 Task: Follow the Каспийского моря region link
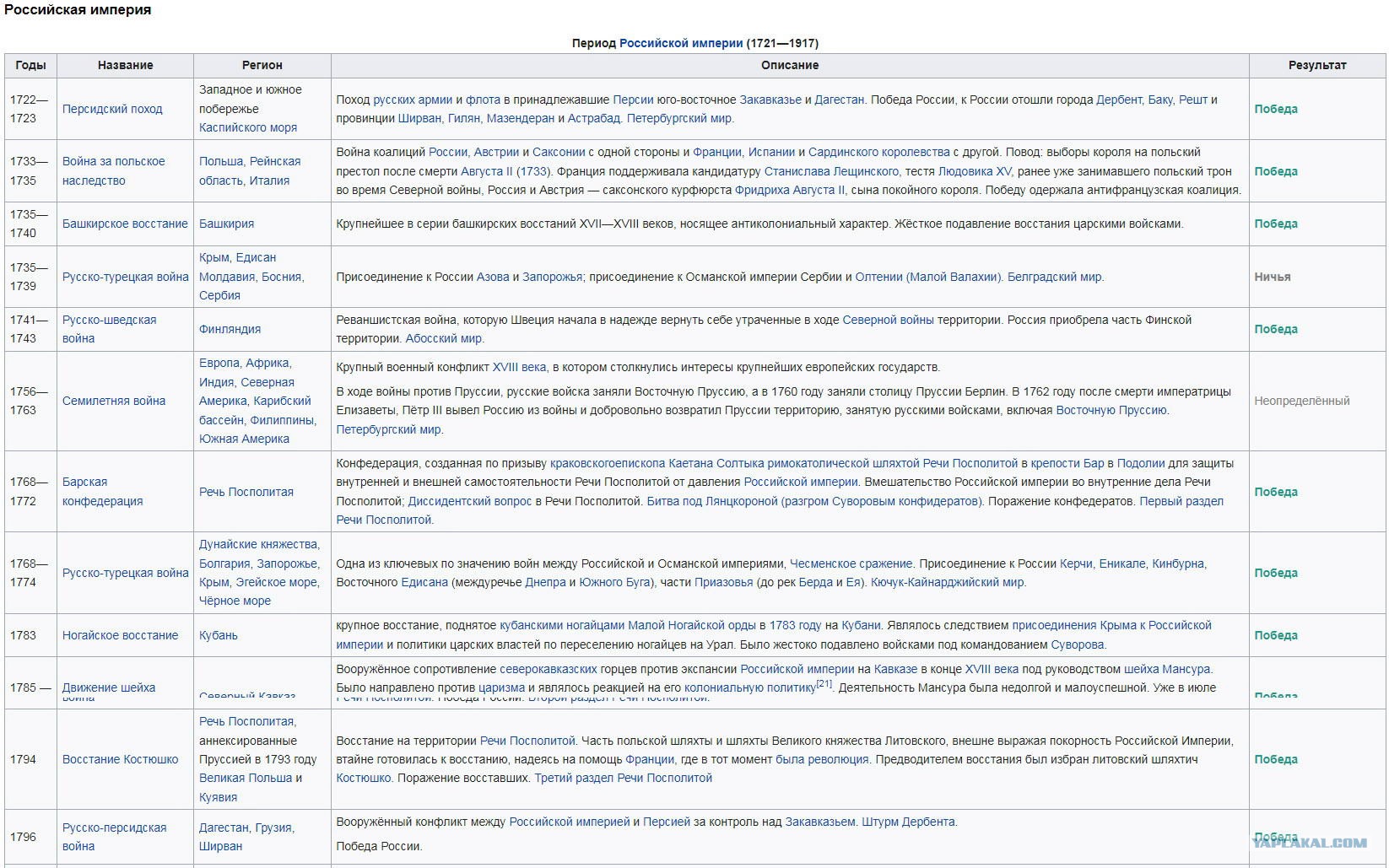click(x=248, y=127)
